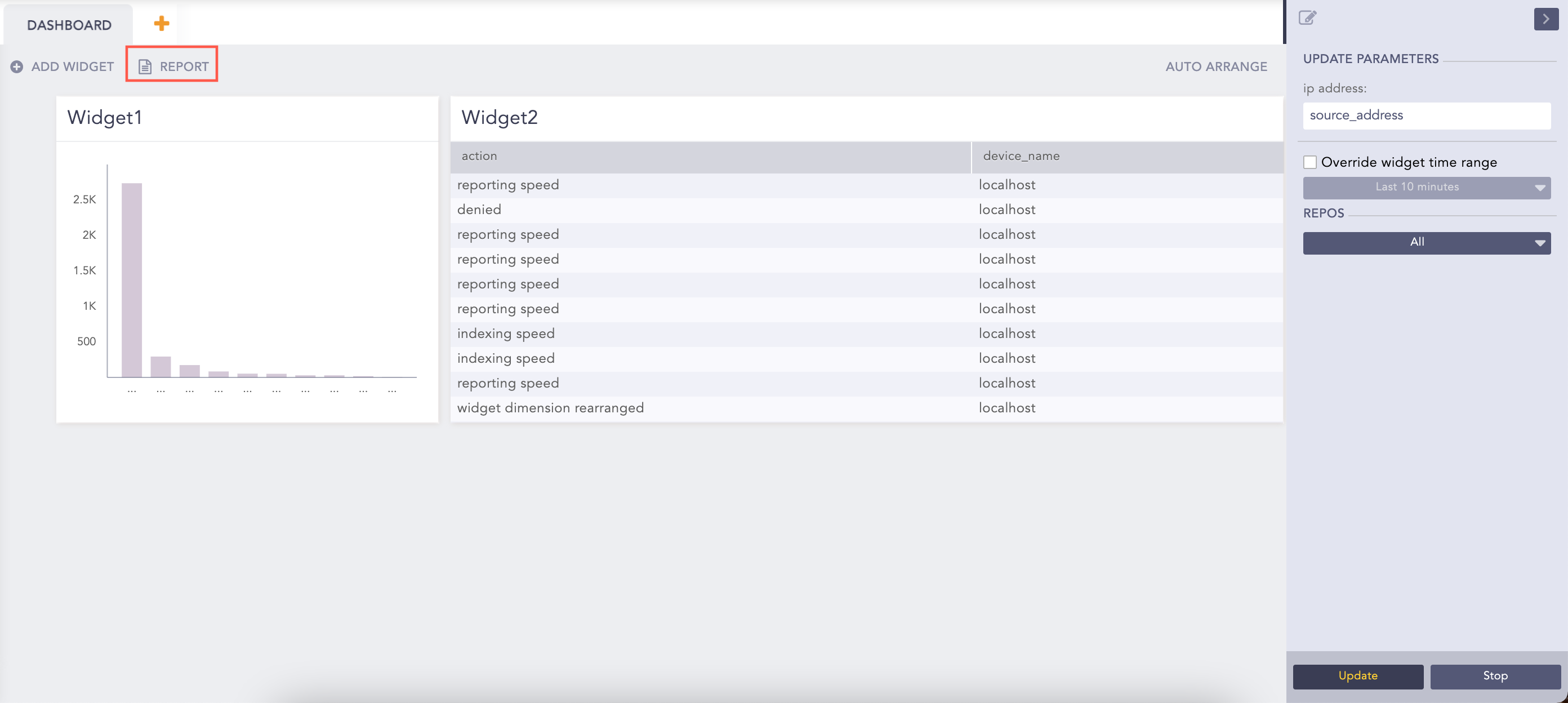
Task: Click the ip address input field
Action: point(1426,115)
